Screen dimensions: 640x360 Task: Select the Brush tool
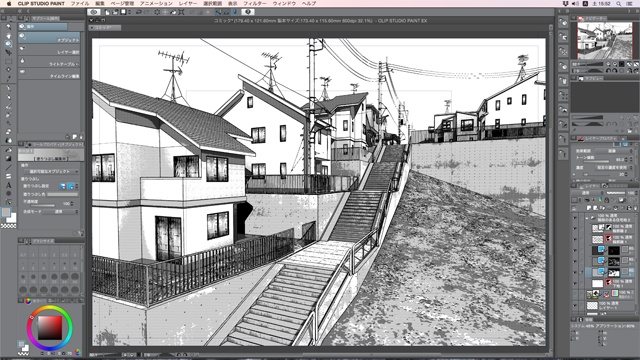8,106
